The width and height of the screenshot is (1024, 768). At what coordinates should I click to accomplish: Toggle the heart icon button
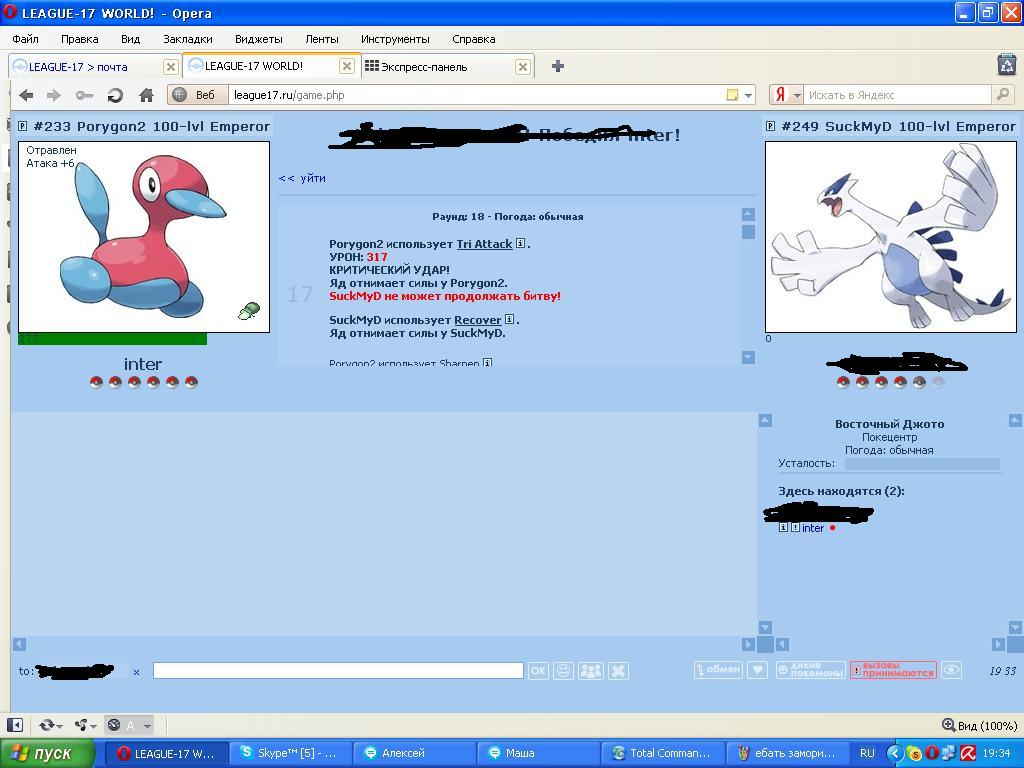(x=758, y=669)
